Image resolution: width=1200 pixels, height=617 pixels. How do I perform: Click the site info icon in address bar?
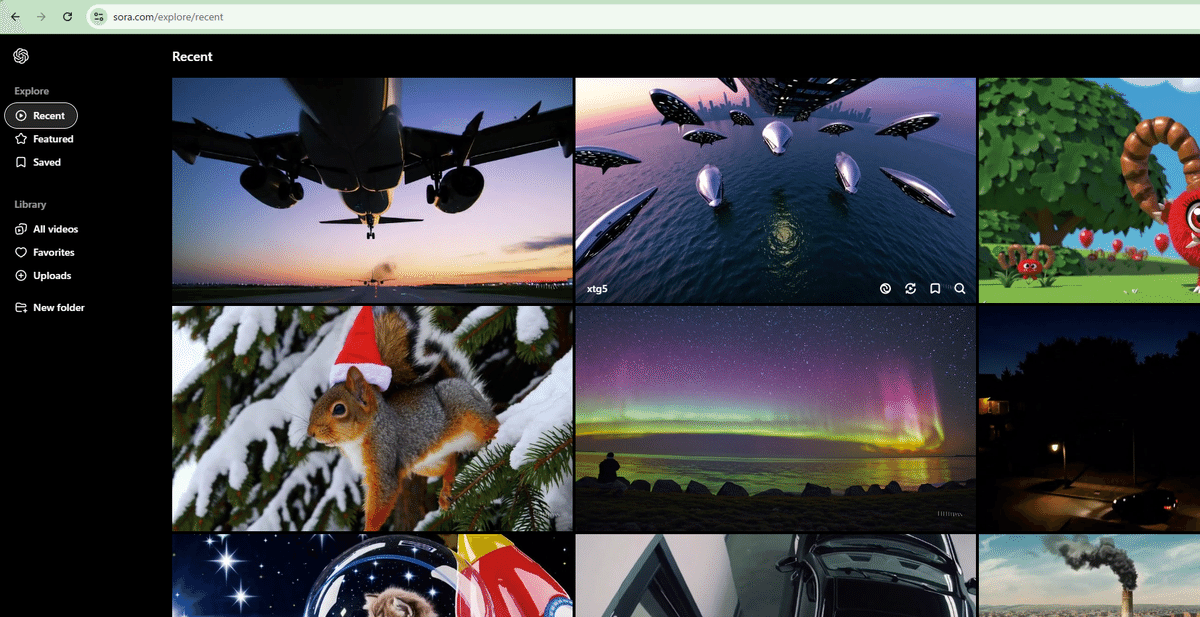(98, 17)
